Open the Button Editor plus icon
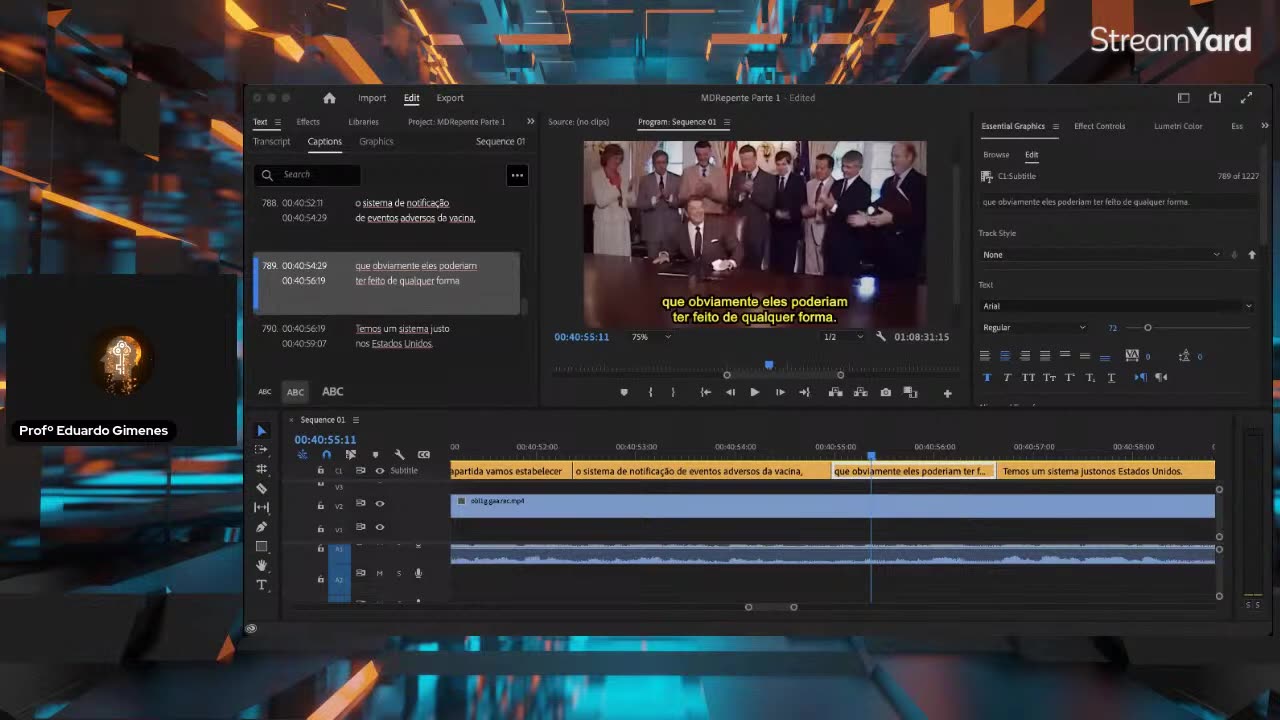The image size is (1280, 720). pyautogui.click(x=947, y=393)
